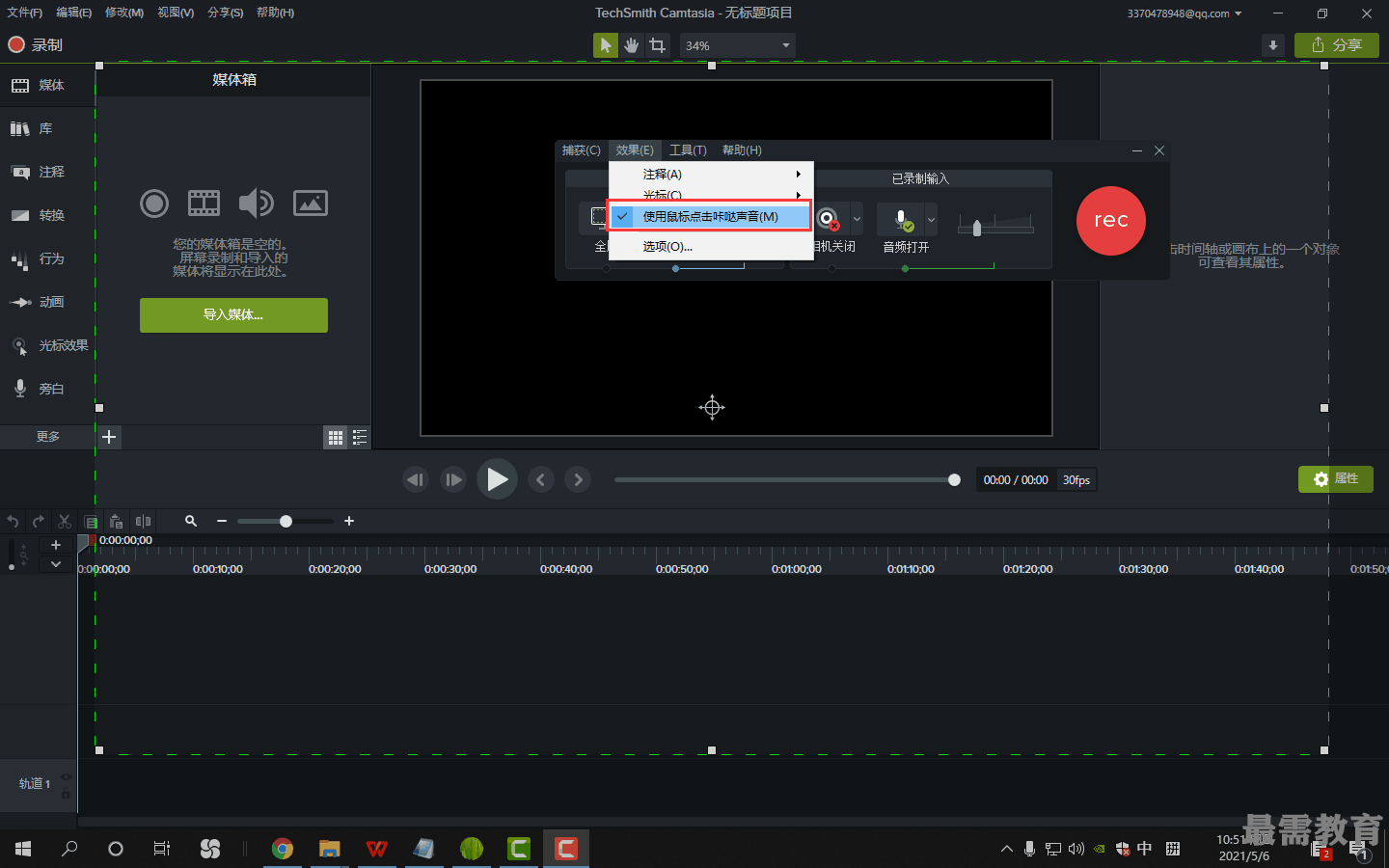The width and height of the screenshot is (1389, 868).
Task: Open Chrome from the taskbar
Action: coord(283,849)
